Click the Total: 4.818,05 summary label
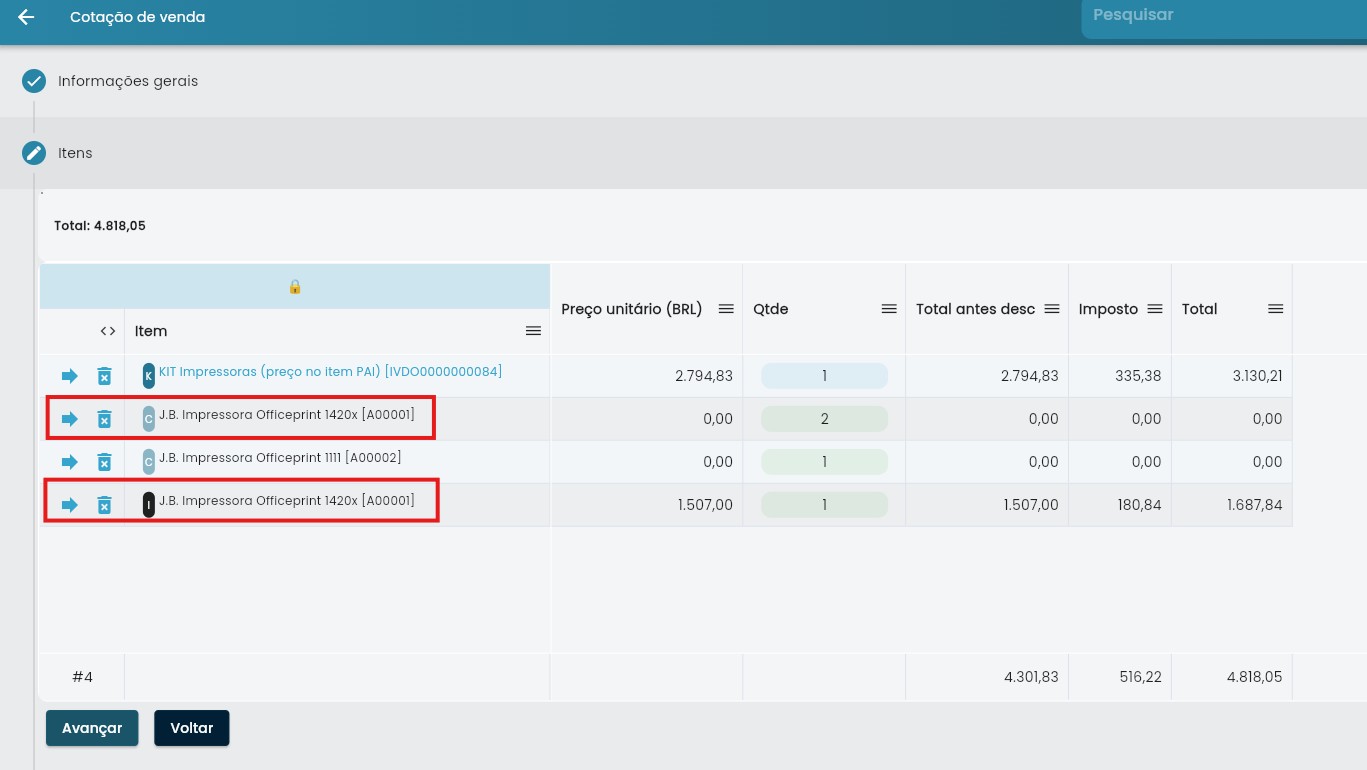The image size is (1367, 770). 100,226
